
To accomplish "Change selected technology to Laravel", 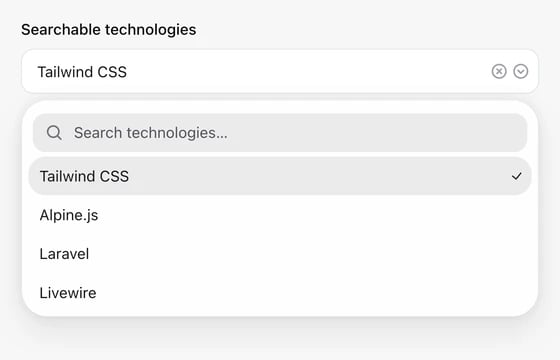I will coord(280,254).
